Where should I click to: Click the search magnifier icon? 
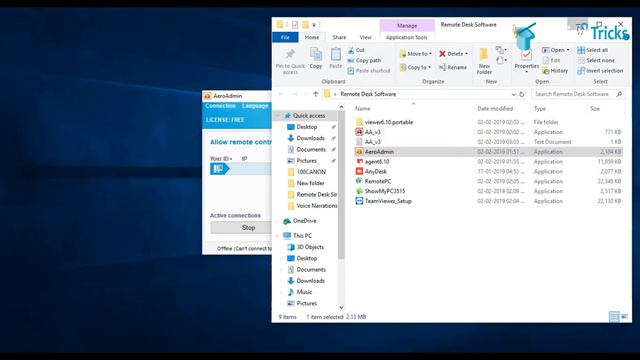(619, 94)
